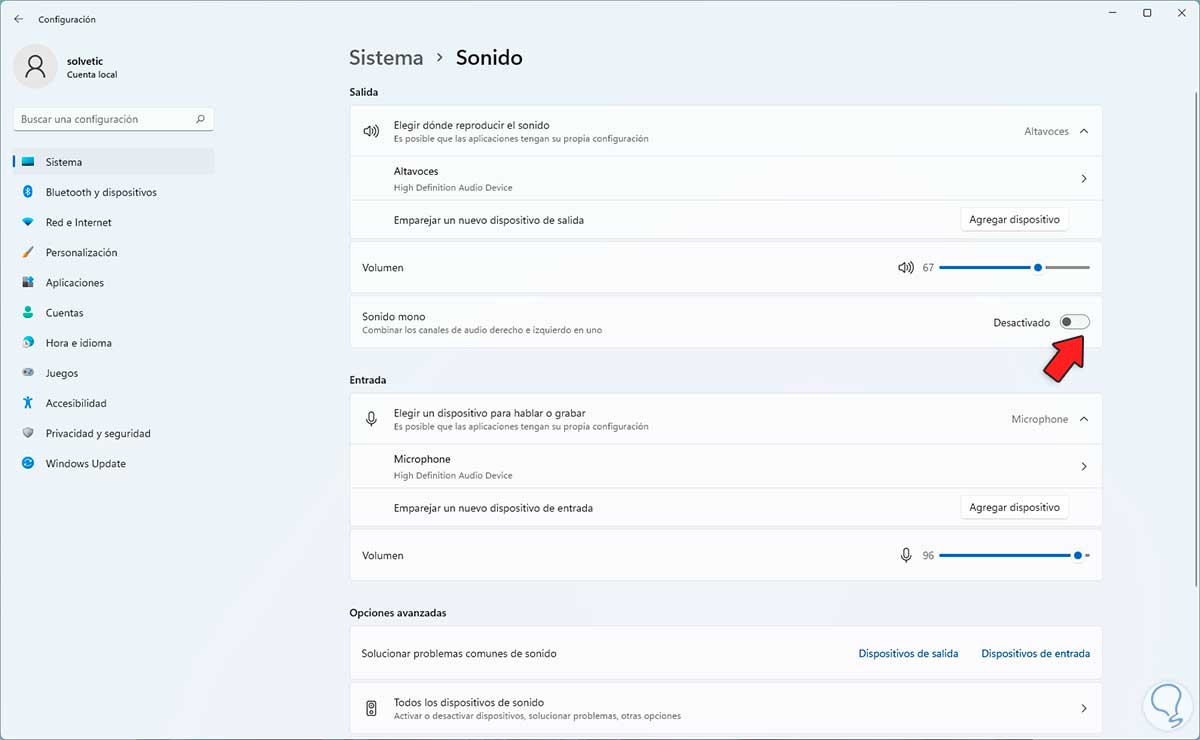The height and width of the screenshot is (740, 1200).
Task: Click the output volume speaker icon
Action: pyautogui.click(x=906, y=268)
